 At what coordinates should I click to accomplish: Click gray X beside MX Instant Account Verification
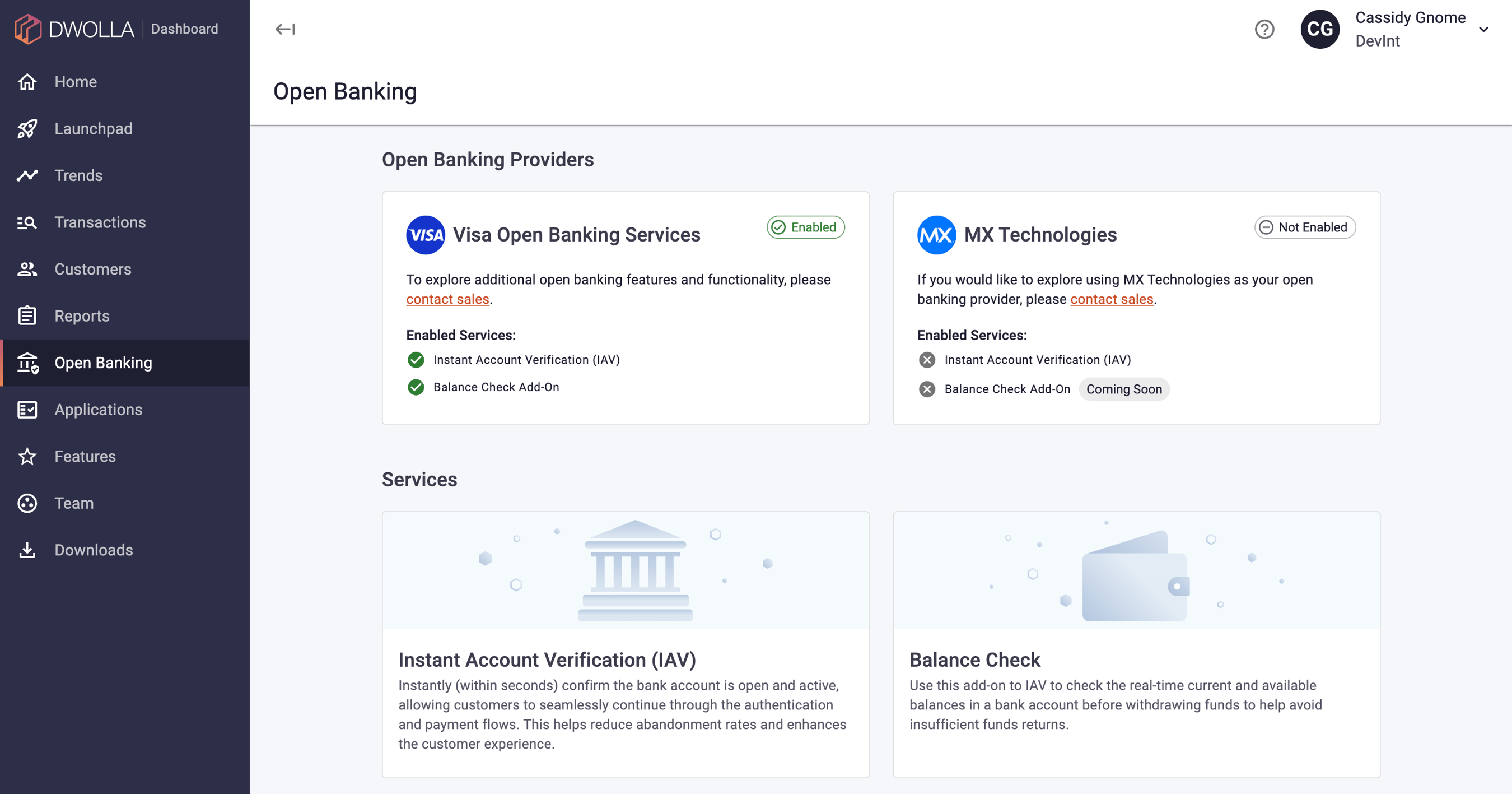pos(927,360)
